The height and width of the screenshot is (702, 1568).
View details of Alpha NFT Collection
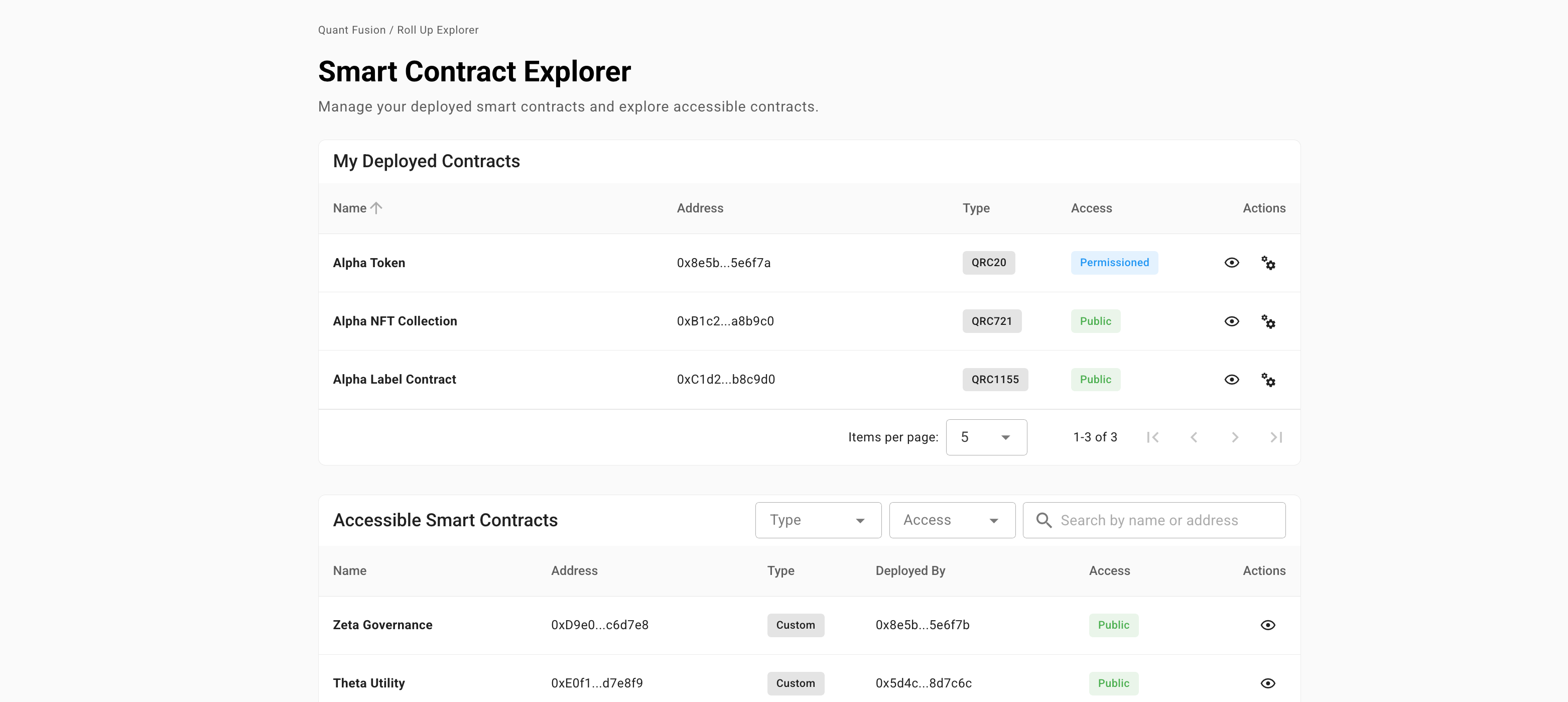pyautogui.click(x=1231, y=321)
